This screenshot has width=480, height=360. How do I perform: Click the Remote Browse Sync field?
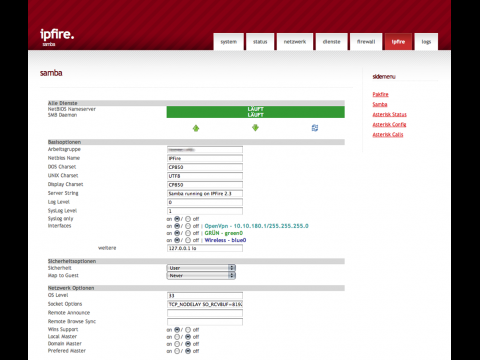(x=205, y=322)
